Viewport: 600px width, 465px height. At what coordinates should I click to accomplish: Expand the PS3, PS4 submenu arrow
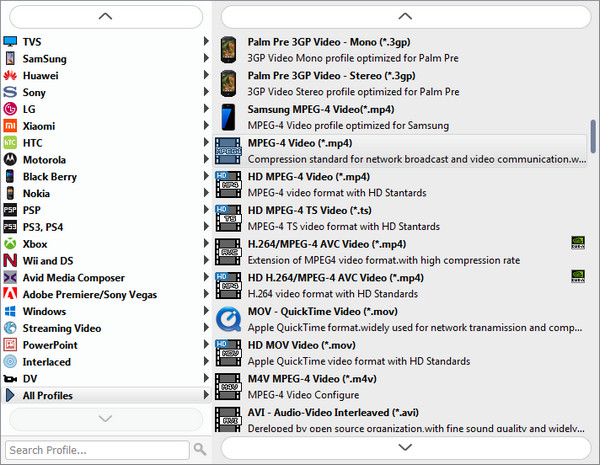click(206, 226)
